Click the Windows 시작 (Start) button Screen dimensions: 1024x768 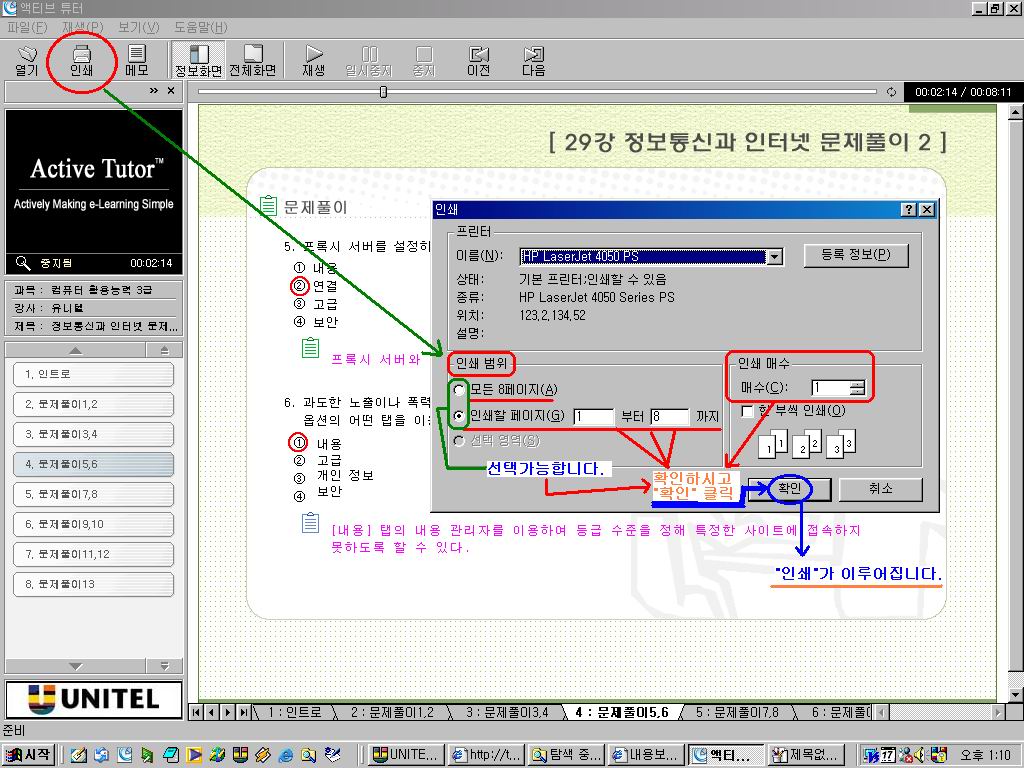pyautogui.click(x=29, y=754)
